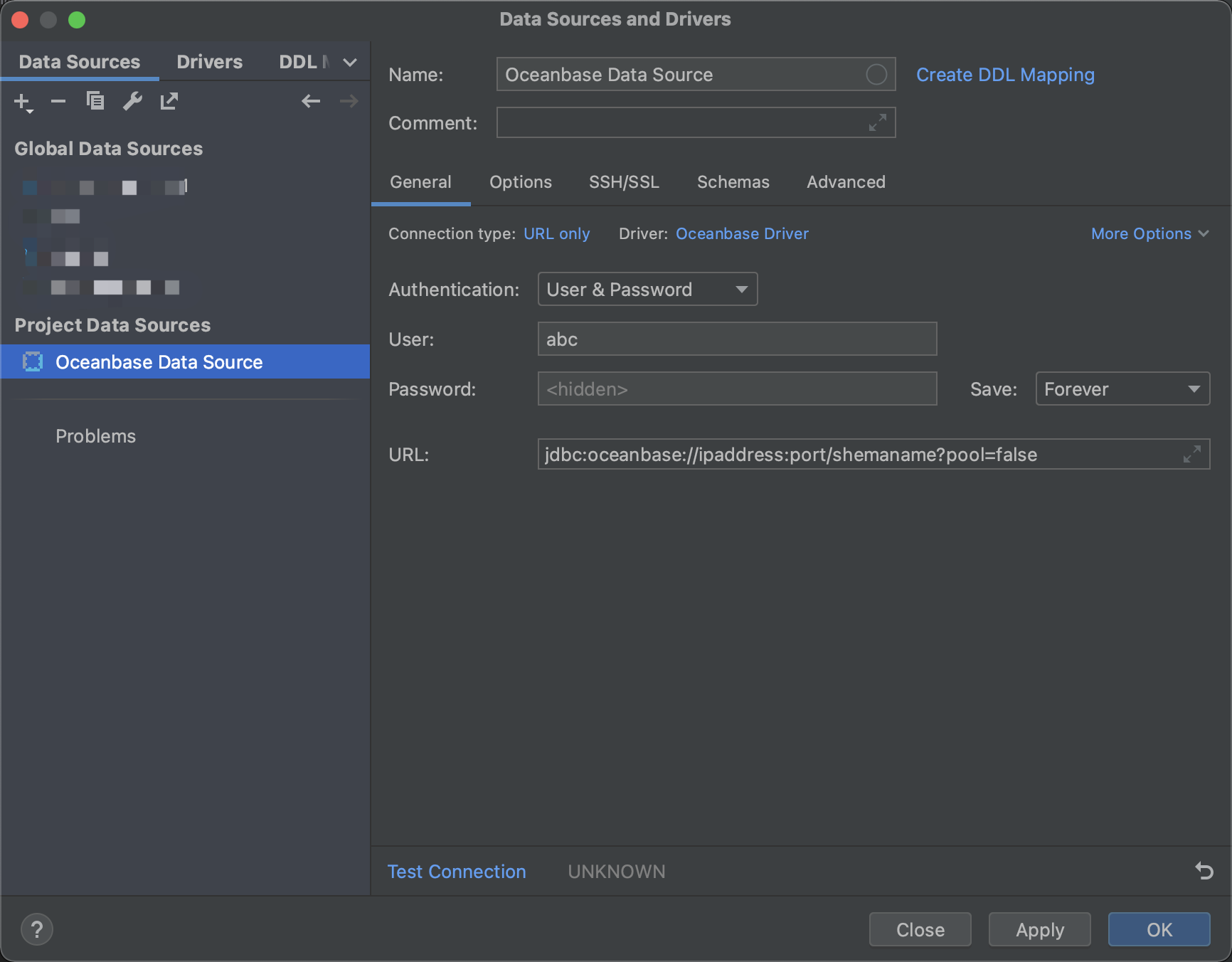Select the Problems entry

coord(96,436)
